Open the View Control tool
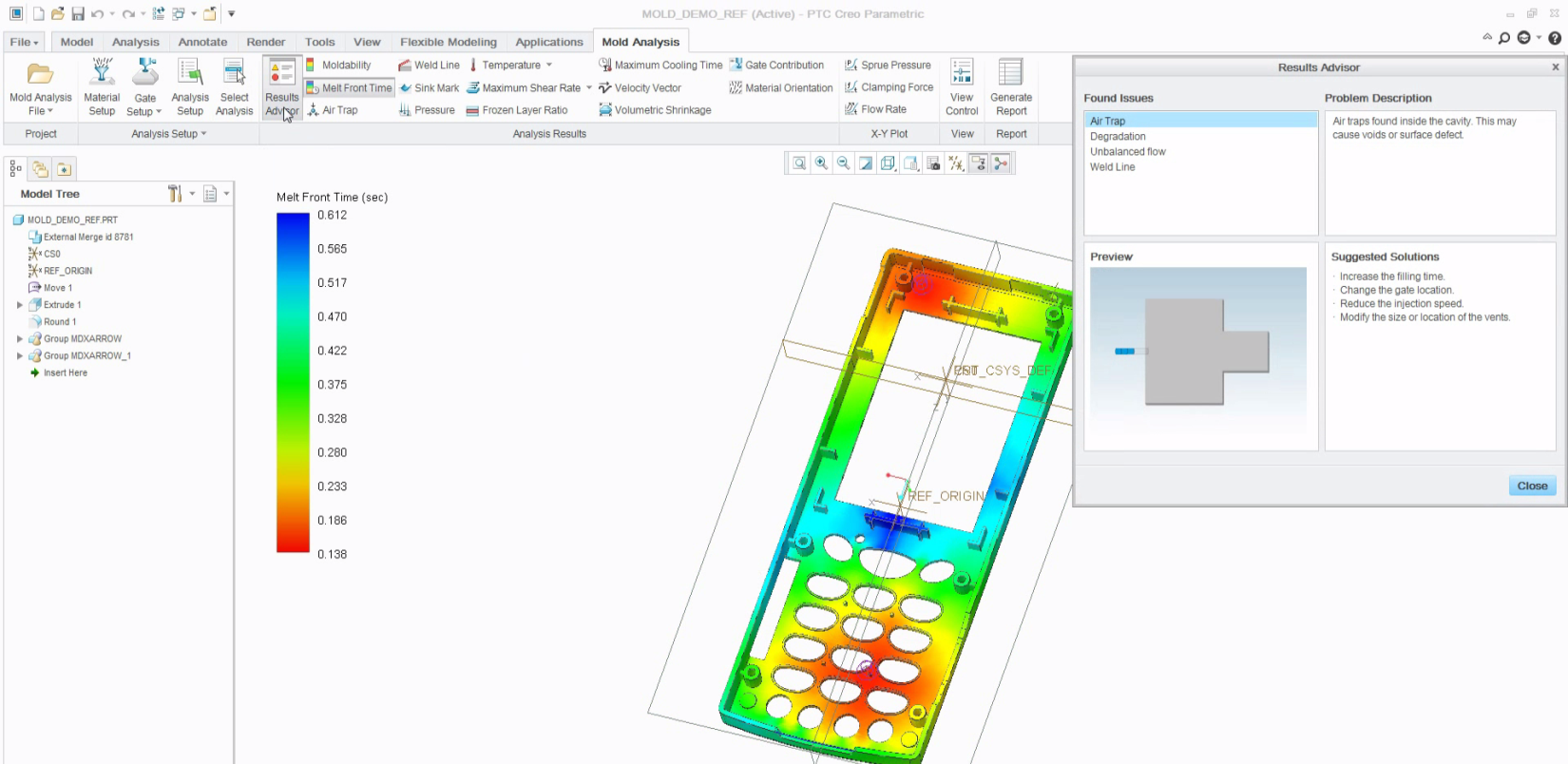Screen dimensions: 1568x764 pyautogui.click(x=962, y=86)
